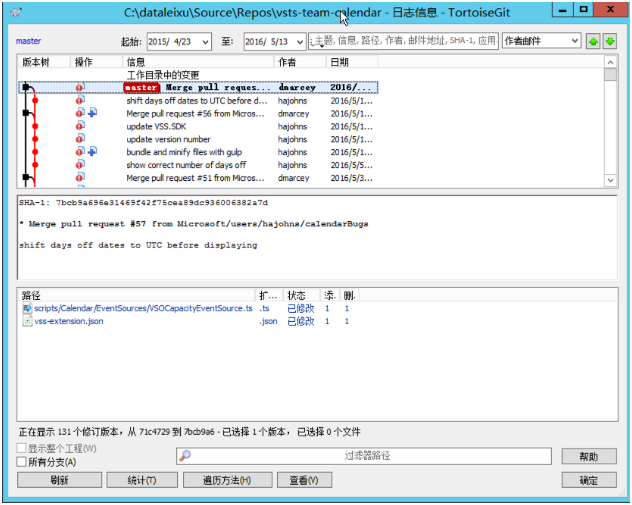This screenshot has height=505, width=632.
Task: Select the 'update version number' commit
Action: click(x=198, y=139)
